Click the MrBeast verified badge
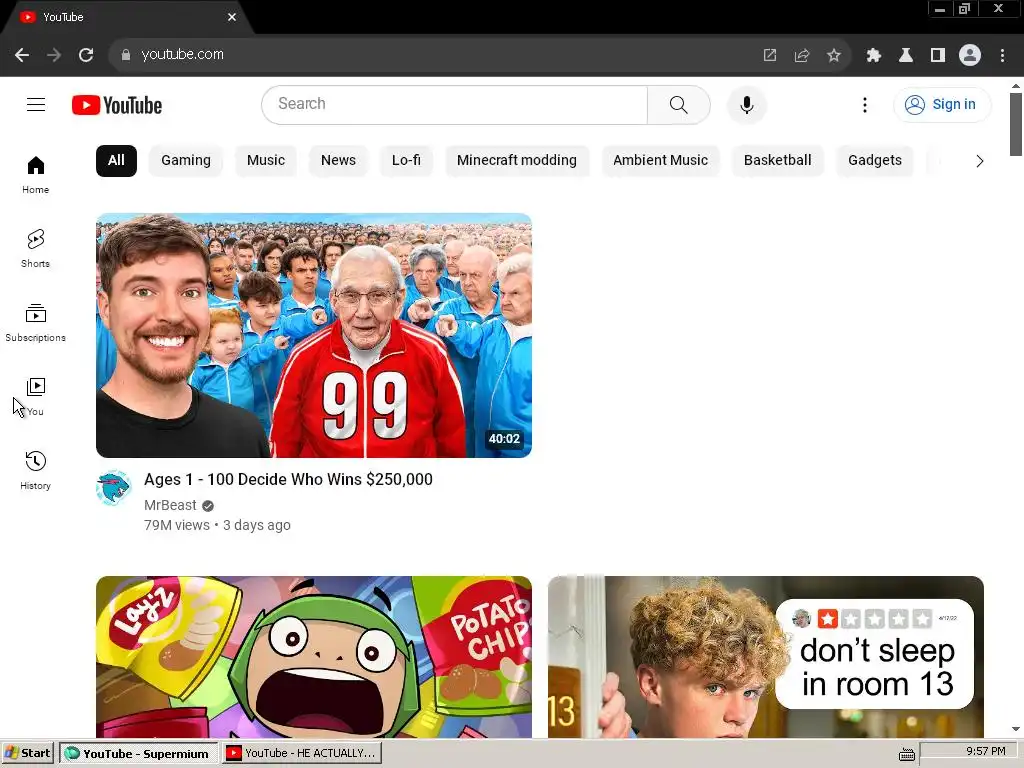1024x768 pixels. (x=208, y=506)
